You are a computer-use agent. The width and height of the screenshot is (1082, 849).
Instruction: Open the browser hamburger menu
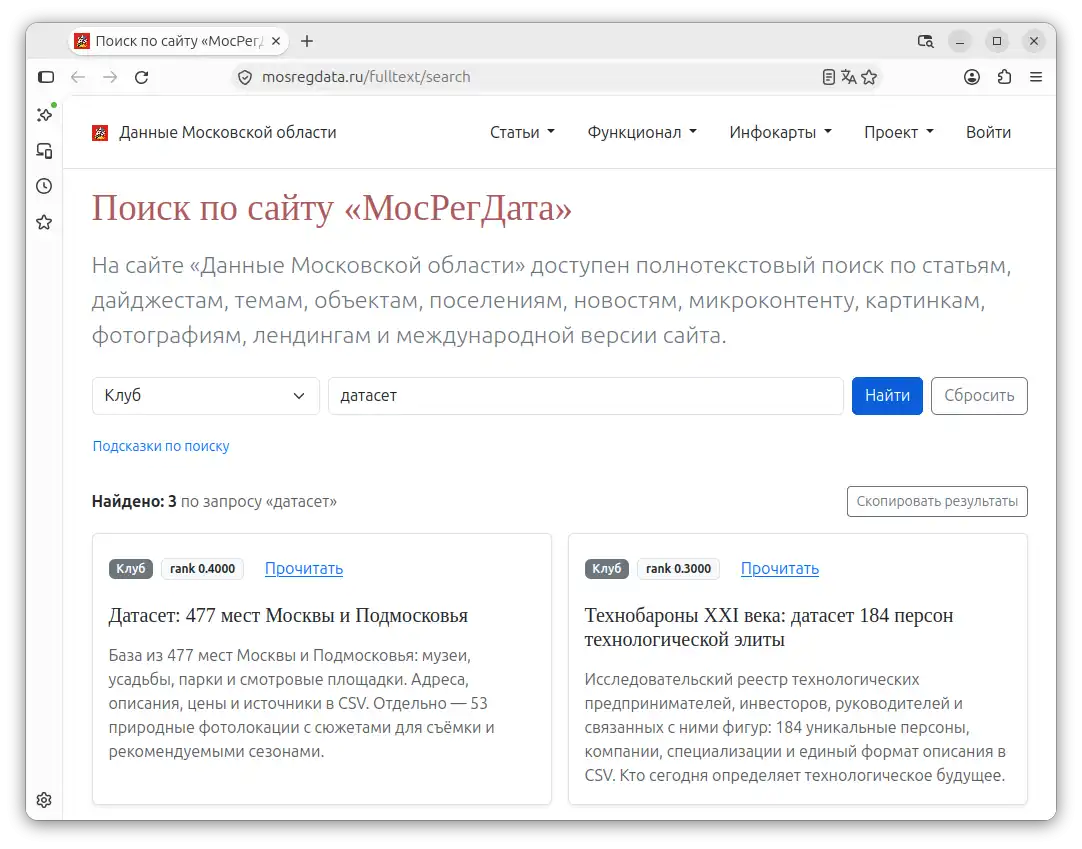pyautogui.click(x=1036, y=77)
